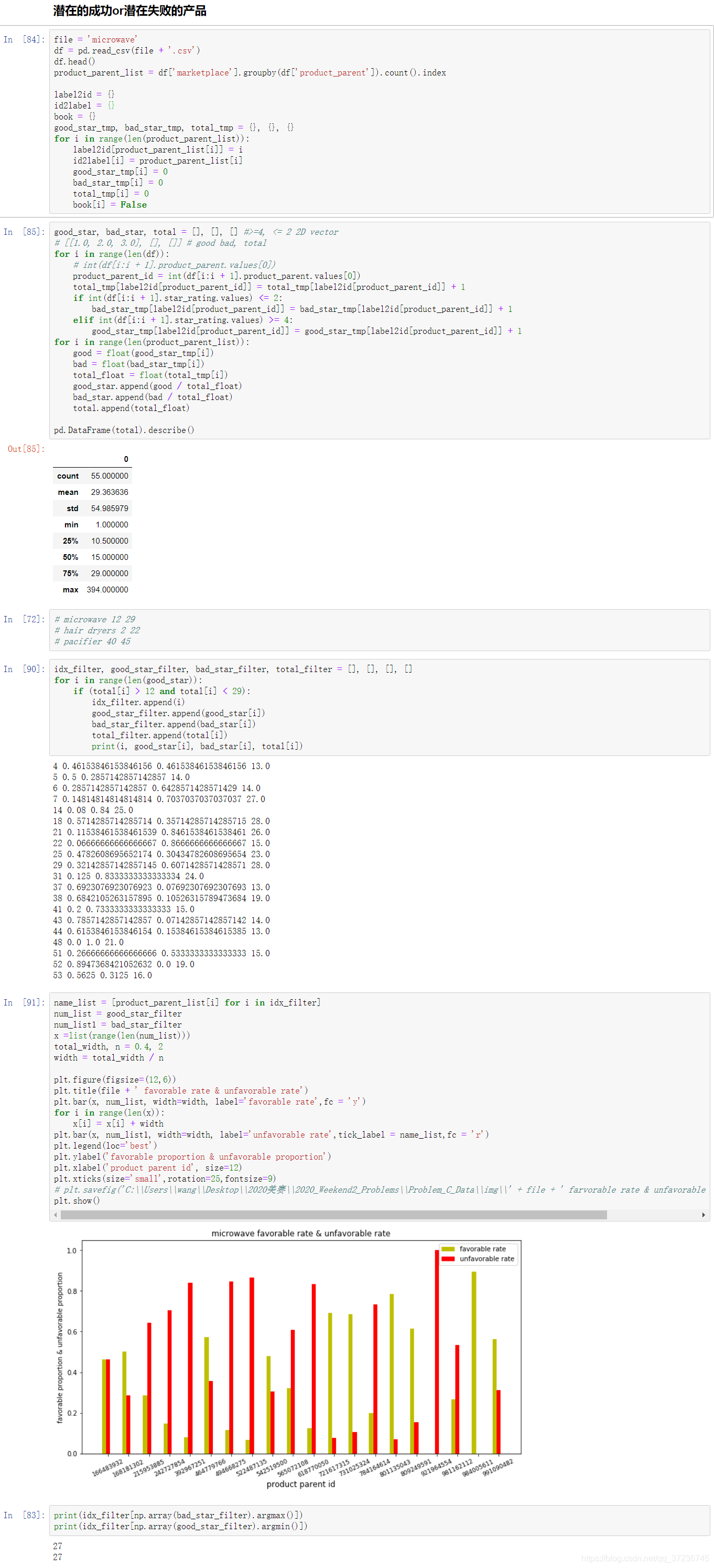714x1568 pixels.
Task: Click the right arrow of cell 91's horizontal scrollbar
Action: pos(704,1215)
